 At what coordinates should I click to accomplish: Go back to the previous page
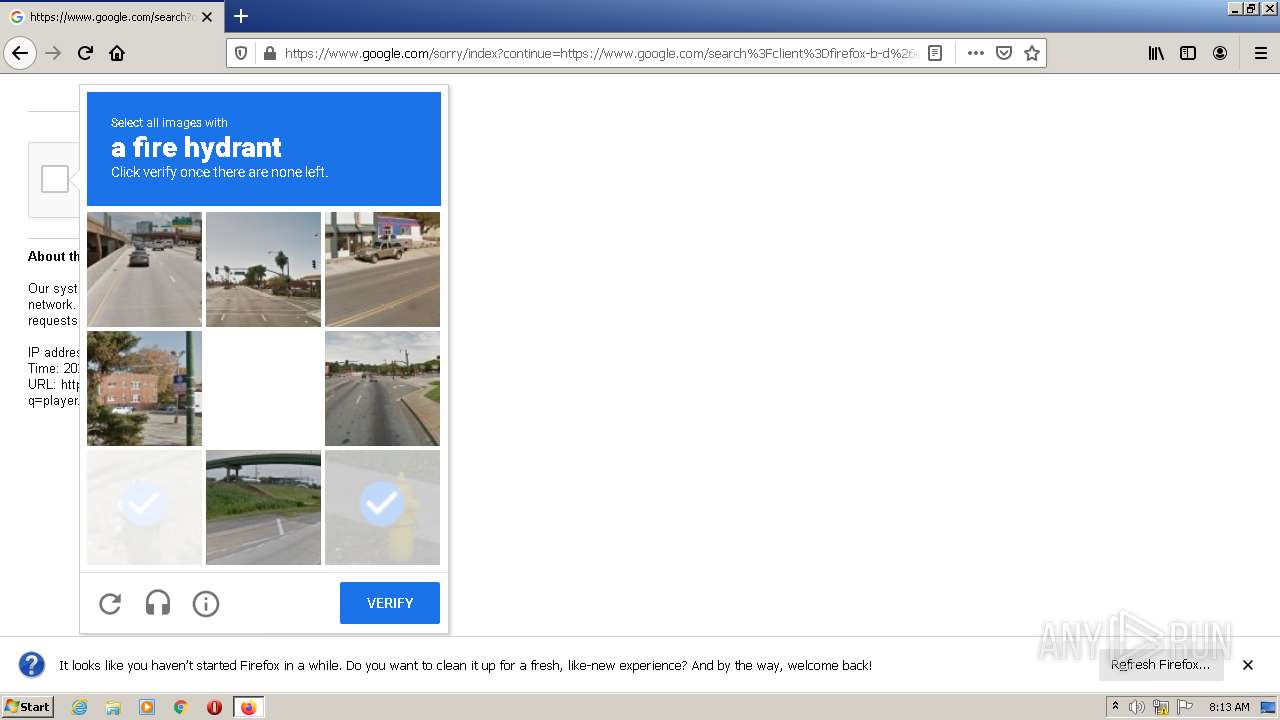tap(20, 53)
